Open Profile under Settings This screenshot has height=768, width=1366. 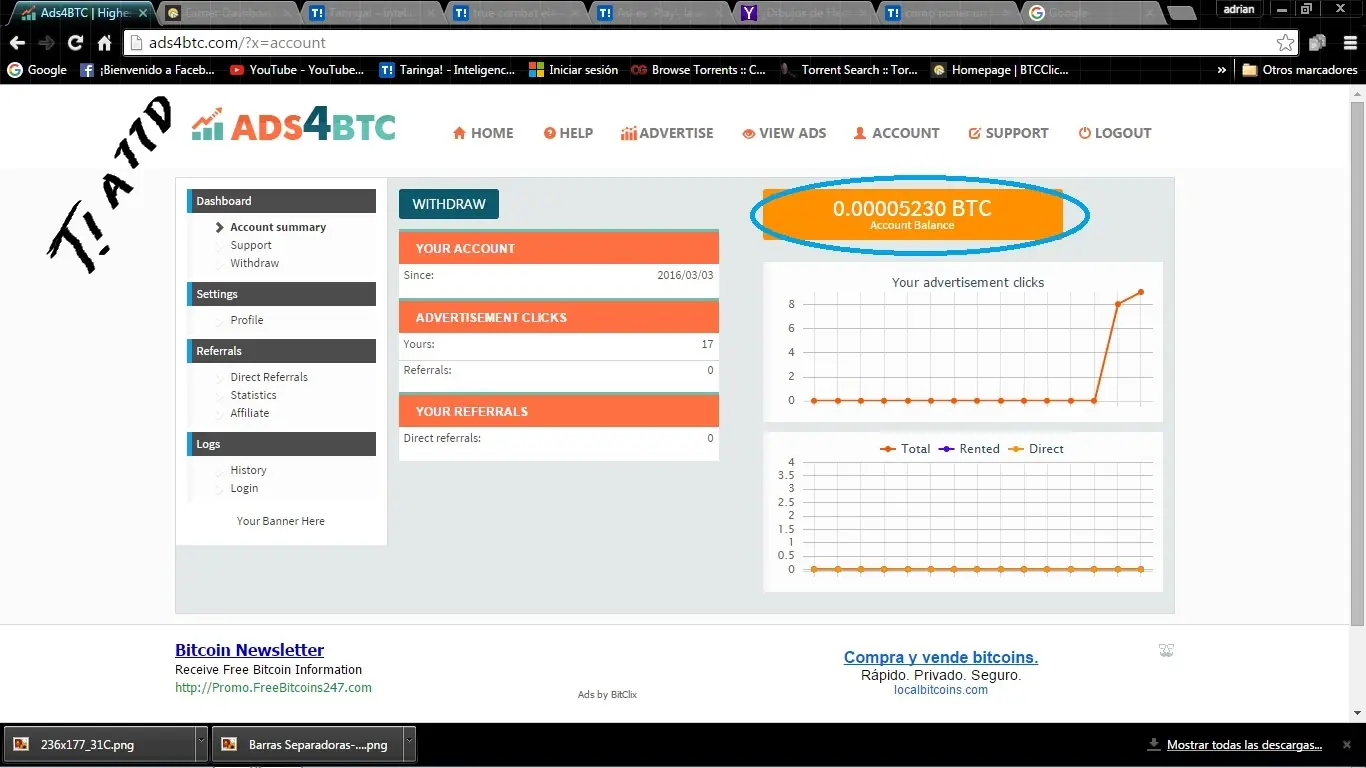point(247,320)
